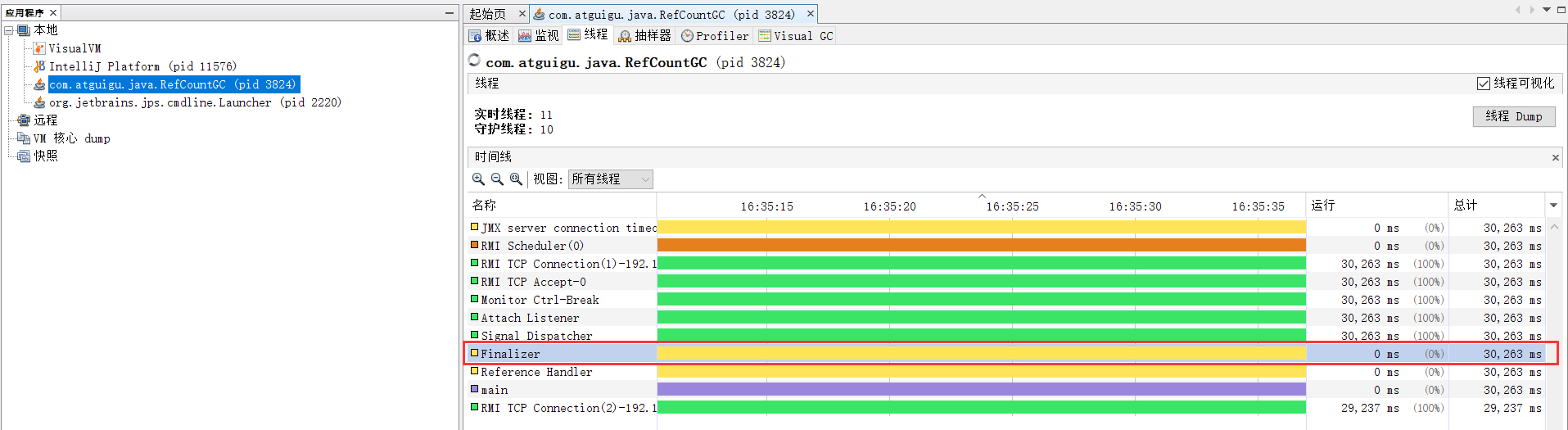The image size is (1568, 430).
Task: Click the yellow state square beside Reference Handler
Action: click(474, 371)
